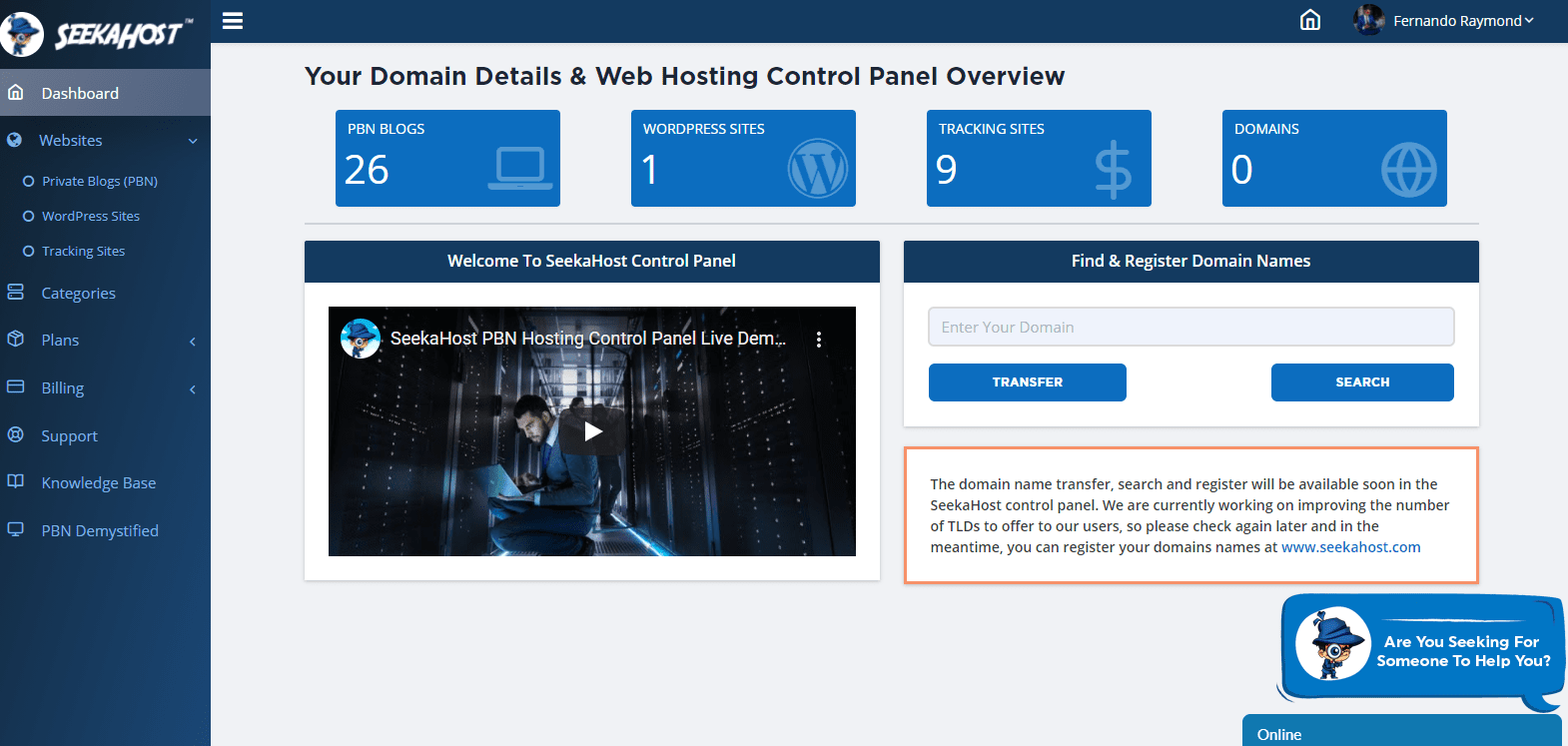Expand the Plans submenu chevron

(193, 342)
